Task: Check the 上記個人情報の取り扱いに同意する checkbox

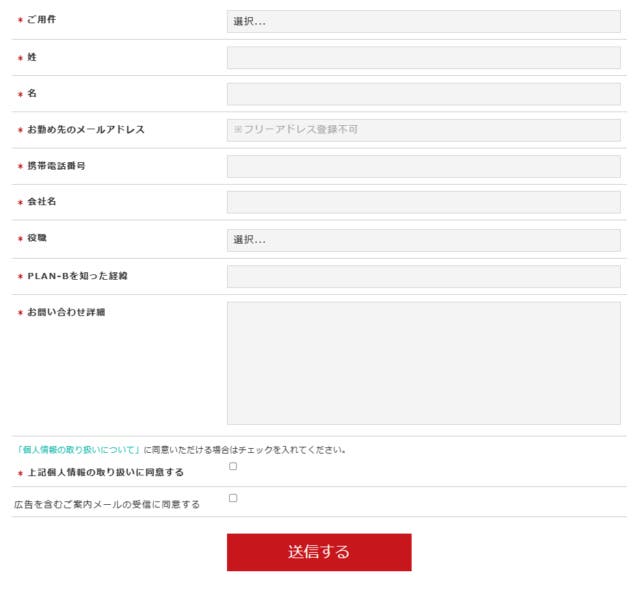Action: click(x=233, y=466)
